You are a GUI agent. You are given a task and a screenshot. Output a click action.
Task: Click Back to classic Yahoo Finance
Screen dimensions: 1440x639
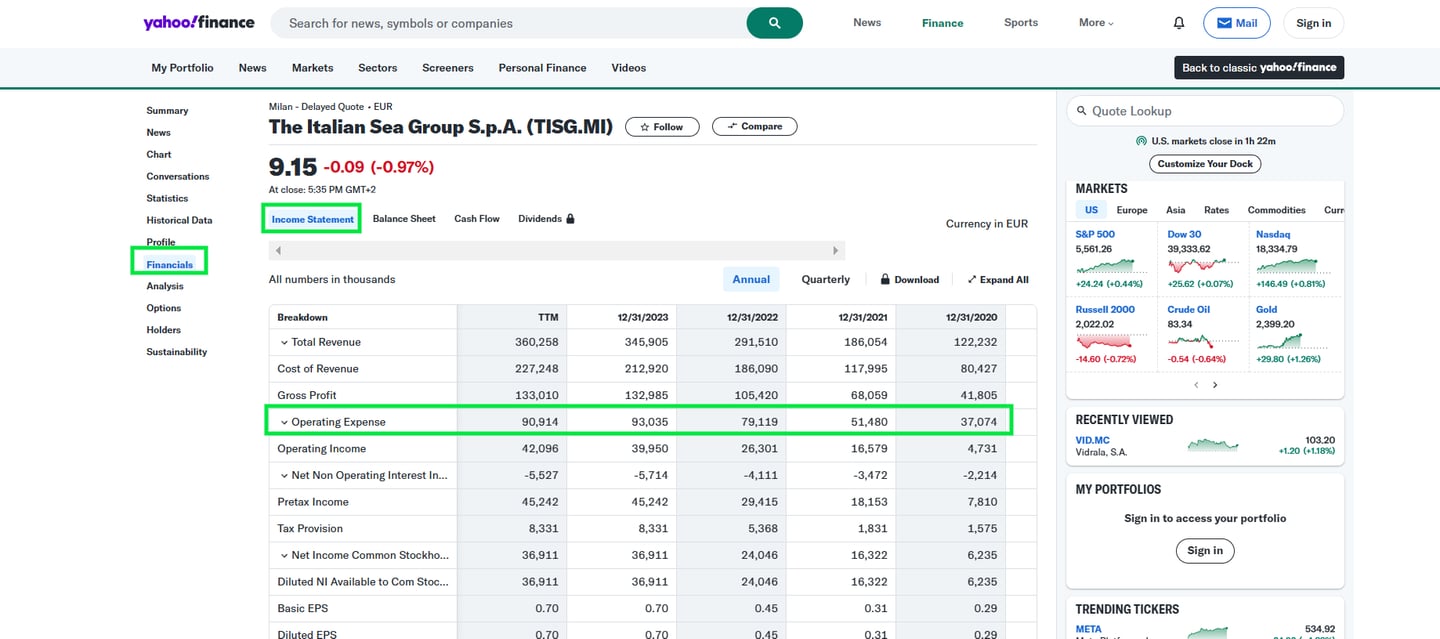click(1259, 67)
